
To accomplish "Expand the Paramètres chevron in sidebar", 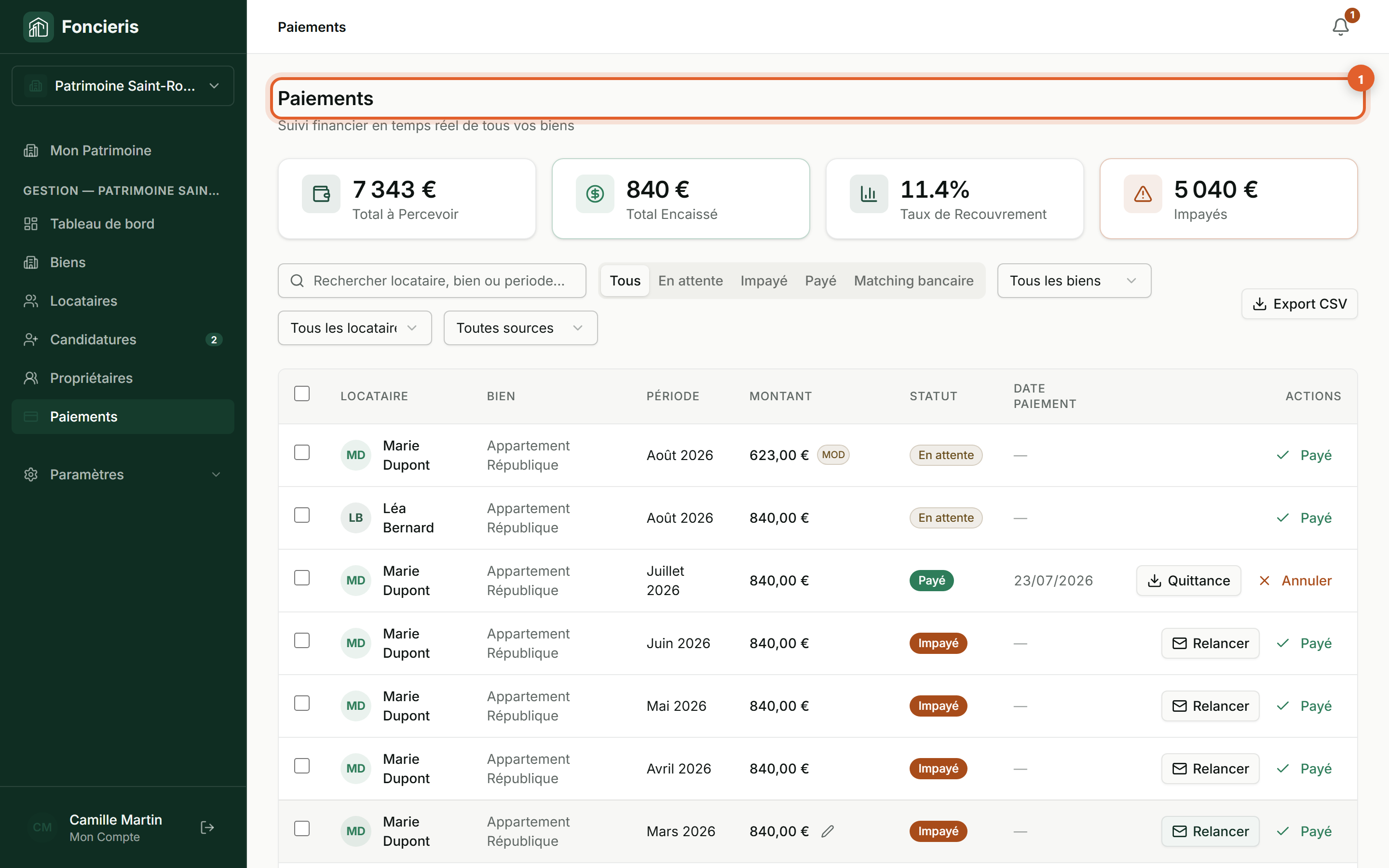I will pos(216,474).
